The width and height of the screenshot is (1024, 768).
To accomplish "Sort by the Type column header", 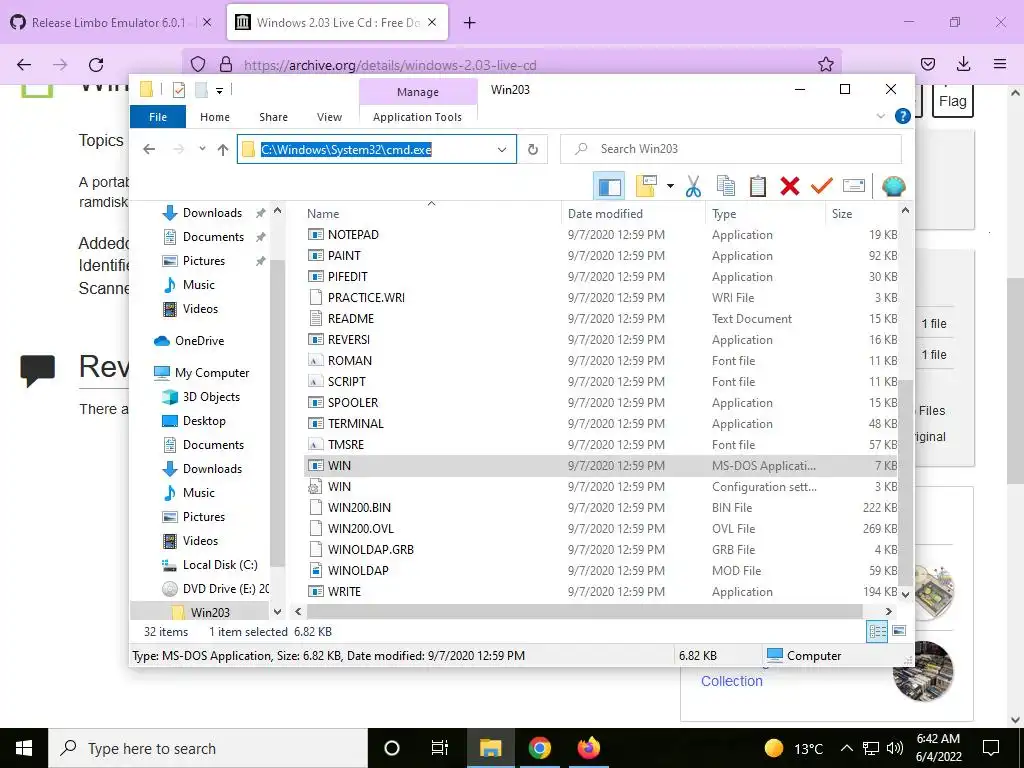I will (x=765, y=214).
